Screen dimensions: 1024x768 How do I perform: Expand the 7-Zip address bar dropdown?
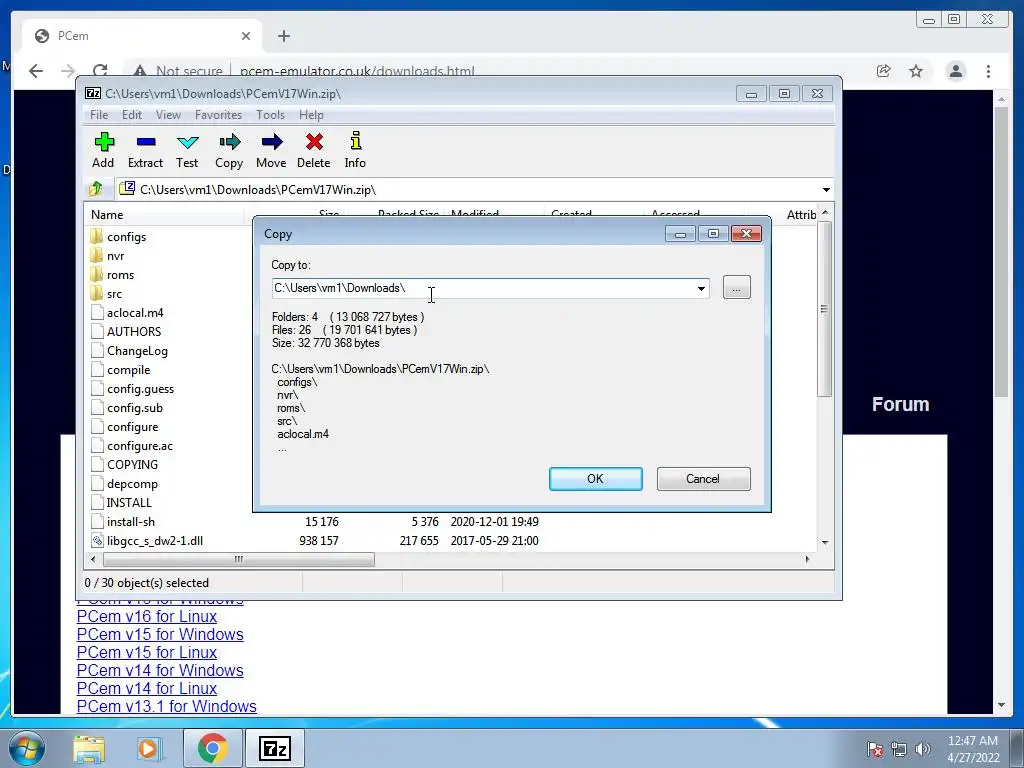(826, 189)
